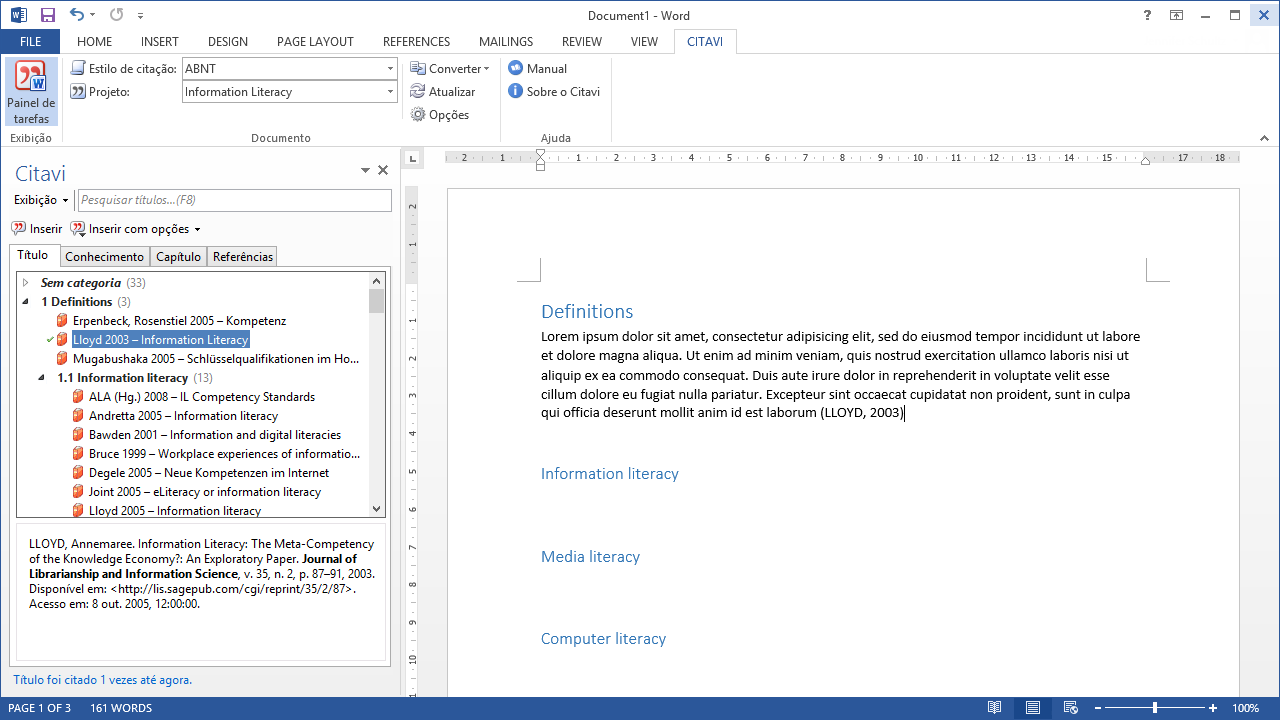Switch to Conhecimento tab
The image size is (1280, 720).
pyautogui.click(x=105, y=257)
